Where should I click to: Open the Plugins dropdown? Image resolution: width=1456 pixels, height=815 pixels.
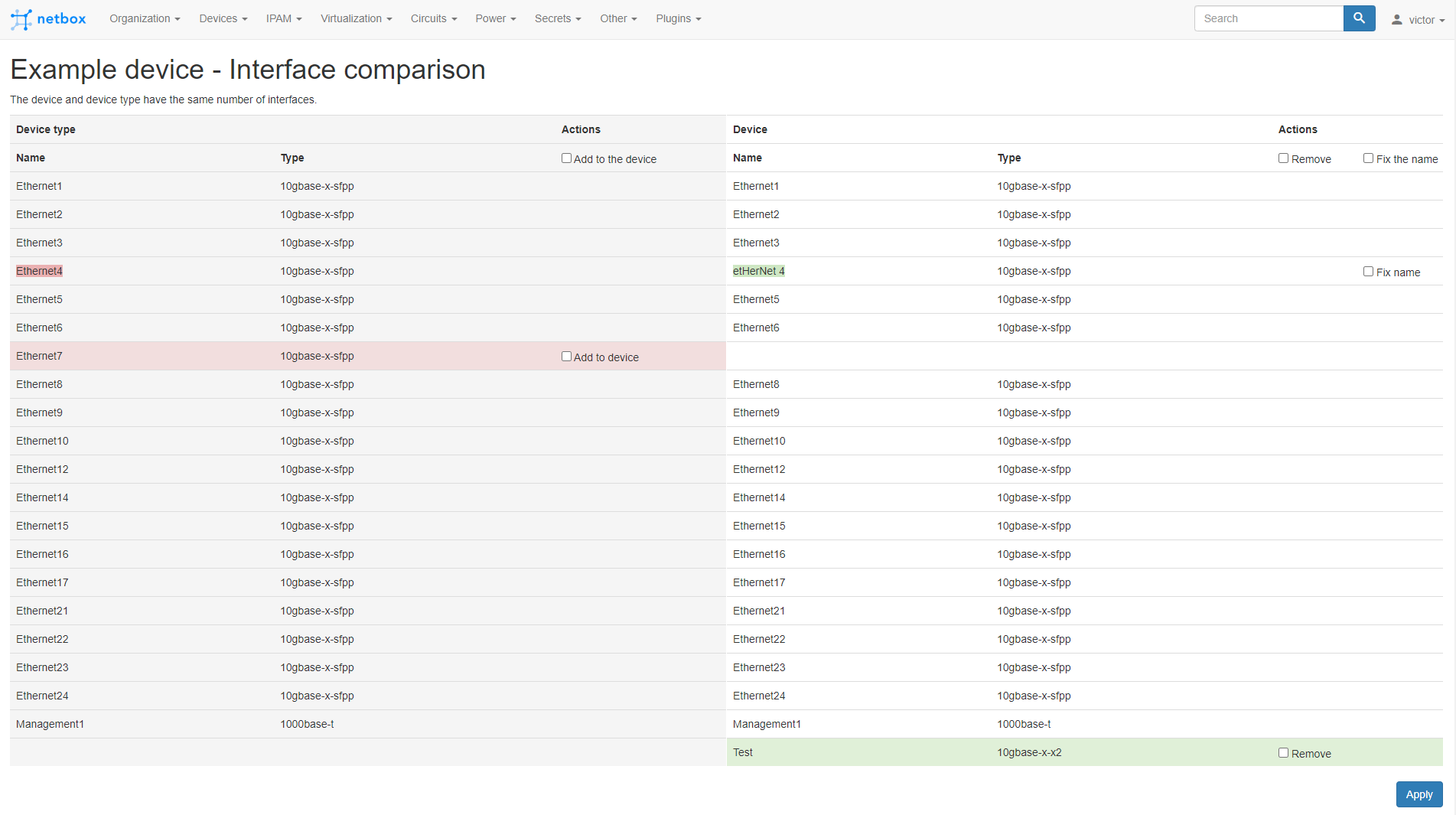pos(679,18)
